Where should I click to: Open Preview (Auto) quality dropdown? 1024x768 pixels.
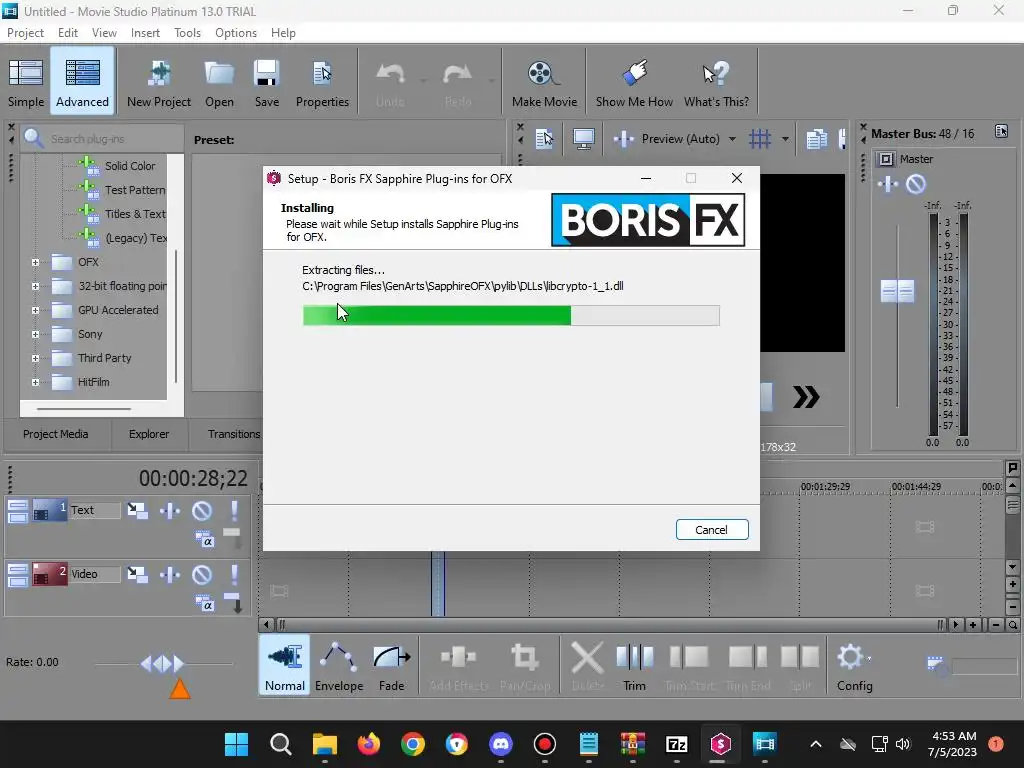click(x=732, y=138)
